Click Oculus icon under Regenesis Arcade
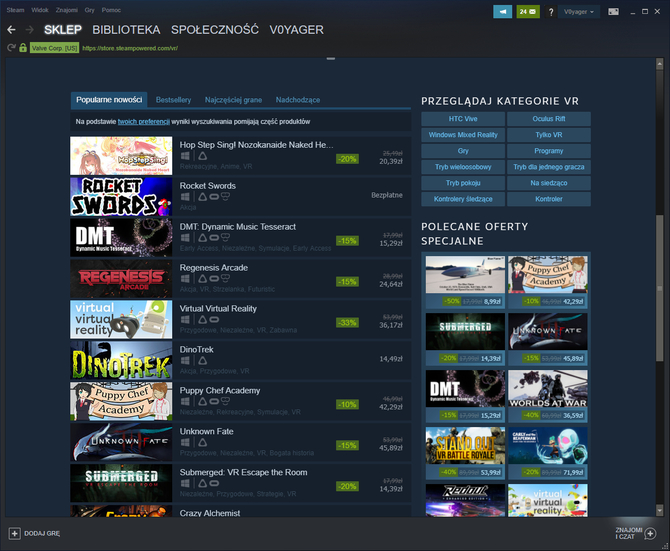 pos(214,279)
